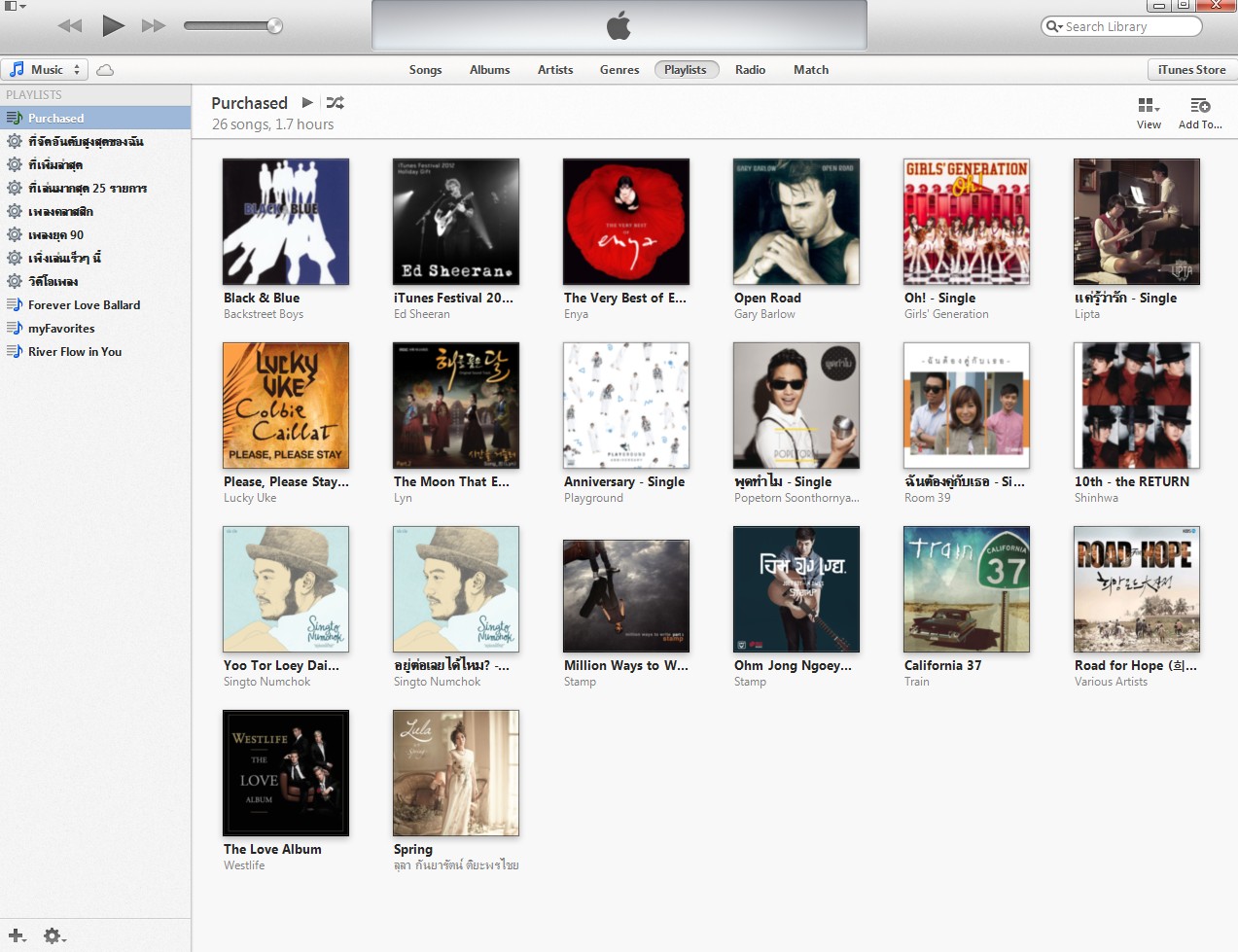Screen dimensions: 1238x952
Task: Click the Play button in transport controls
Action: pyautogui.click(x=113, y=25)
